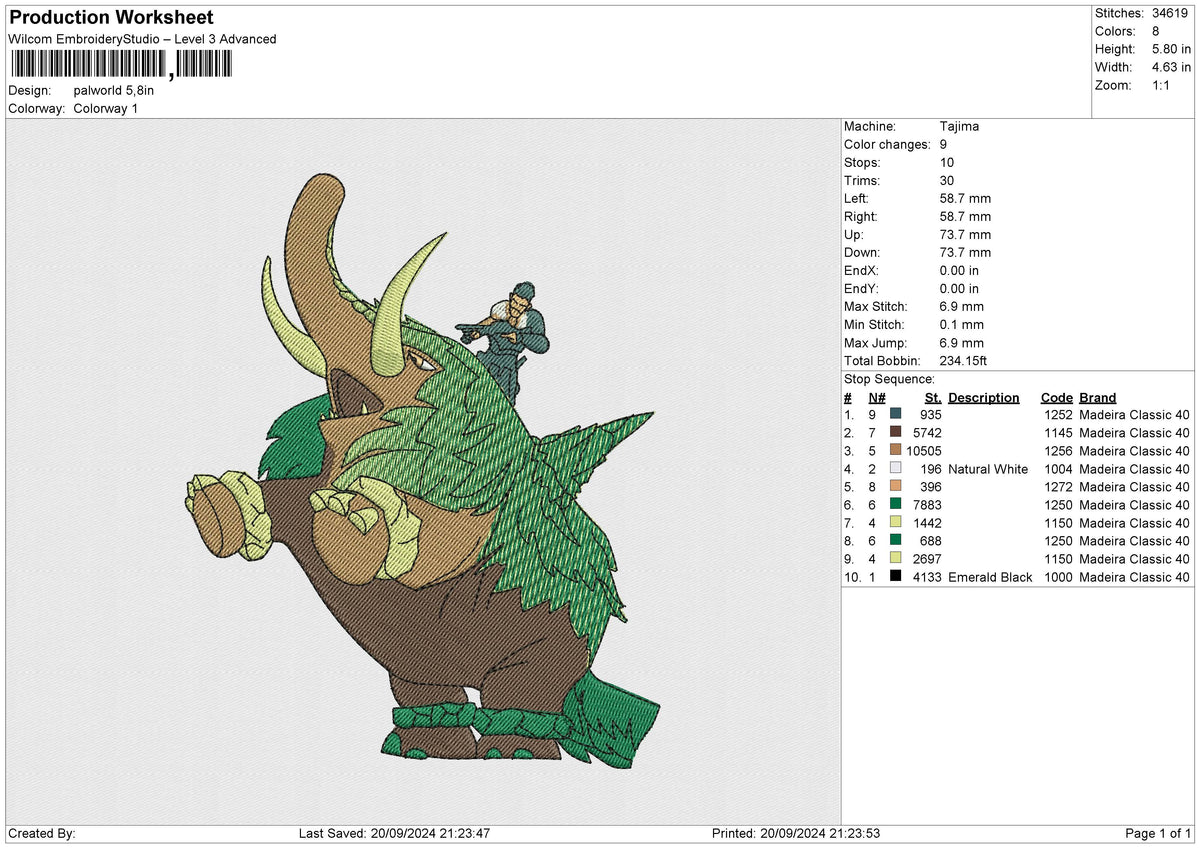
Task: Click the 'Production Worksheet' title
Action: [x=110, y=18]
